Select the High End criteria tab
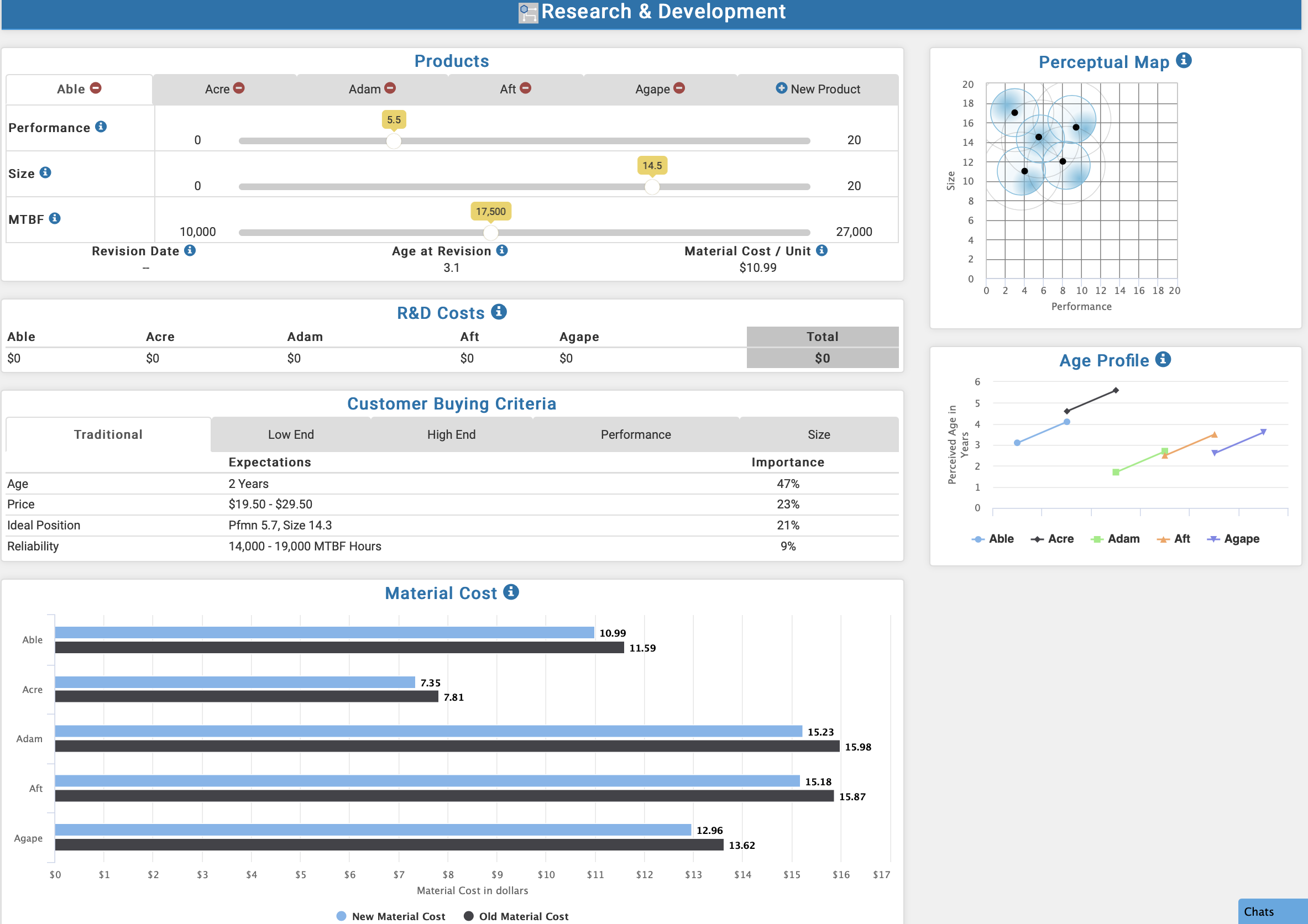The width and height of the screenshot is (1308, 924). [451, 434]
